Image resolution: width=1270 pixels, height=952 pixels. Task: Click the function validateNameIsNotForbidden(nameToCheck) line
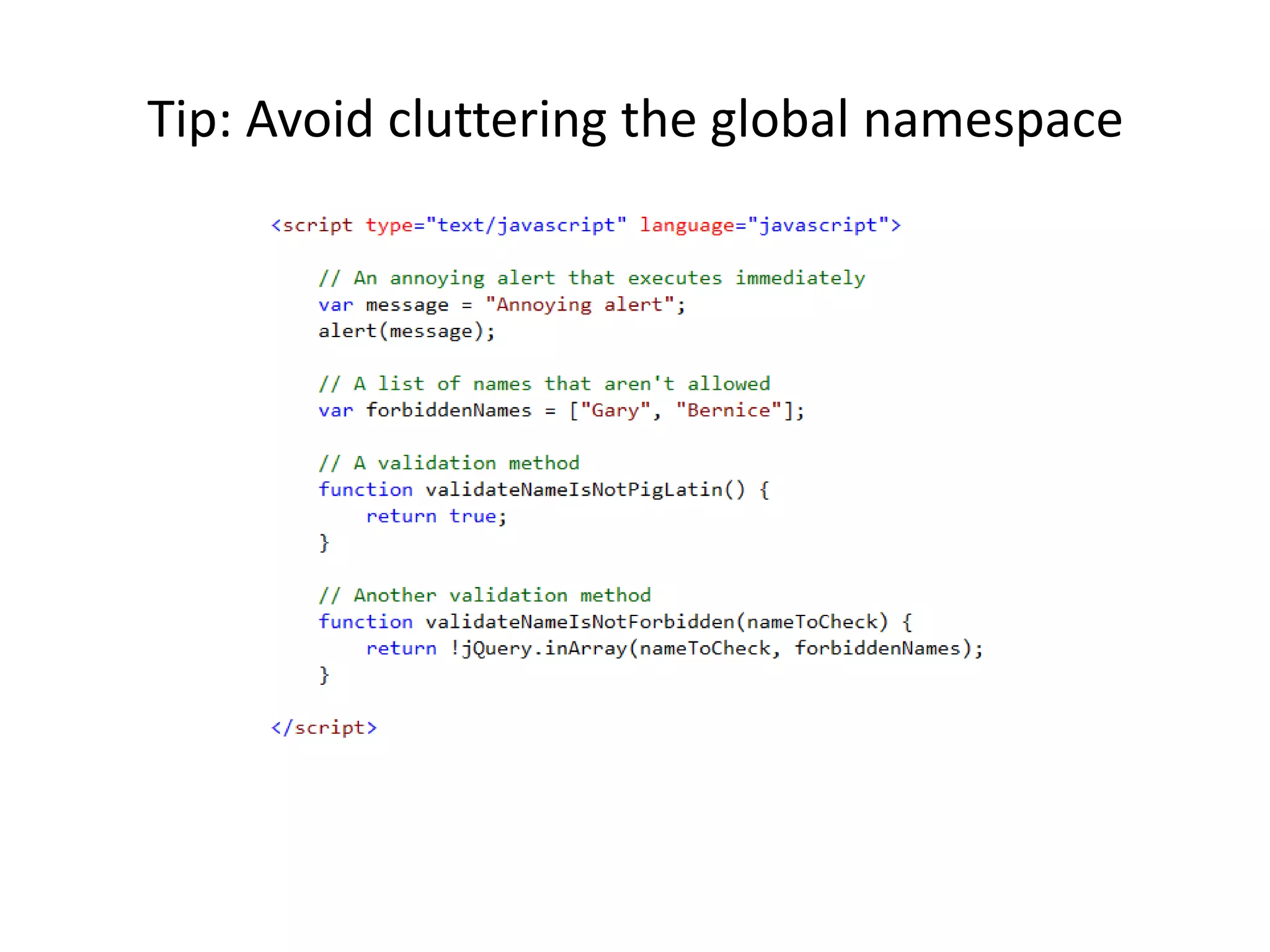[615, 622]
